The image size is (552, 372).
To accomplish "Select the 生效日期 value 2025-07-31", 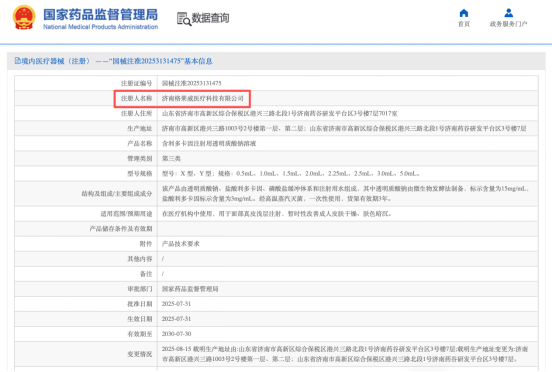I will click(x=176, y=319).
